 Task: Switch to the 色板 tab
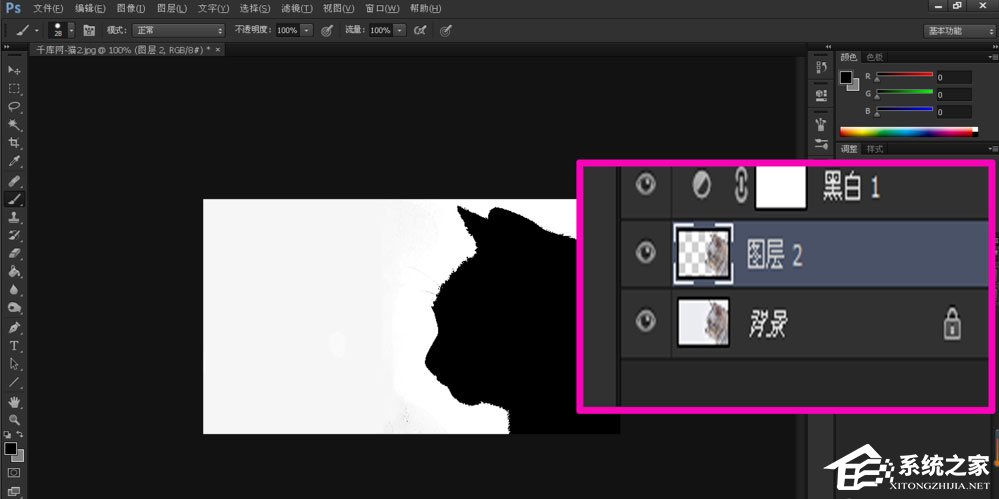coord(874,57)
